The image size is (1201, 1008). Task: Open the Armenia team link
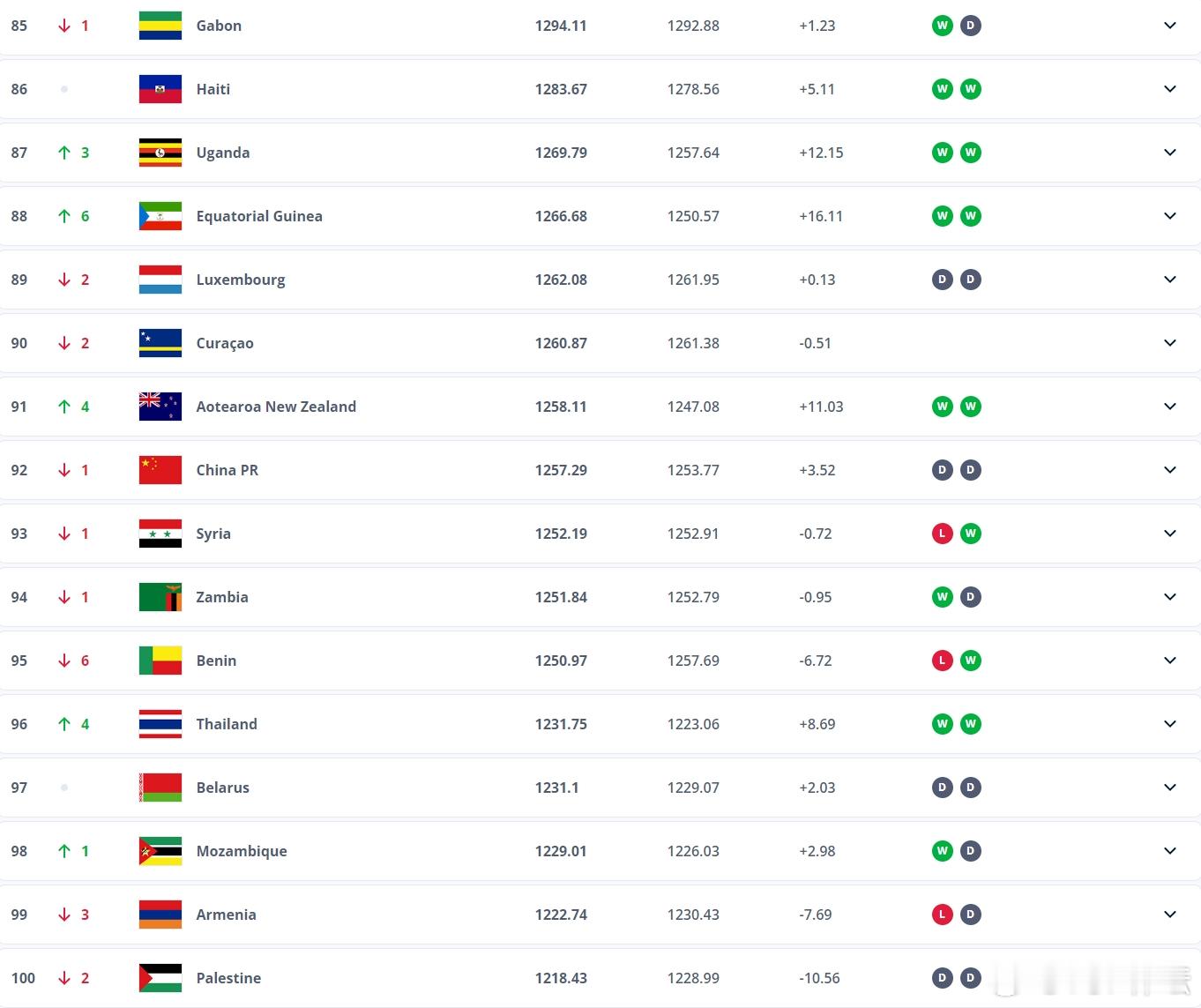226,915
